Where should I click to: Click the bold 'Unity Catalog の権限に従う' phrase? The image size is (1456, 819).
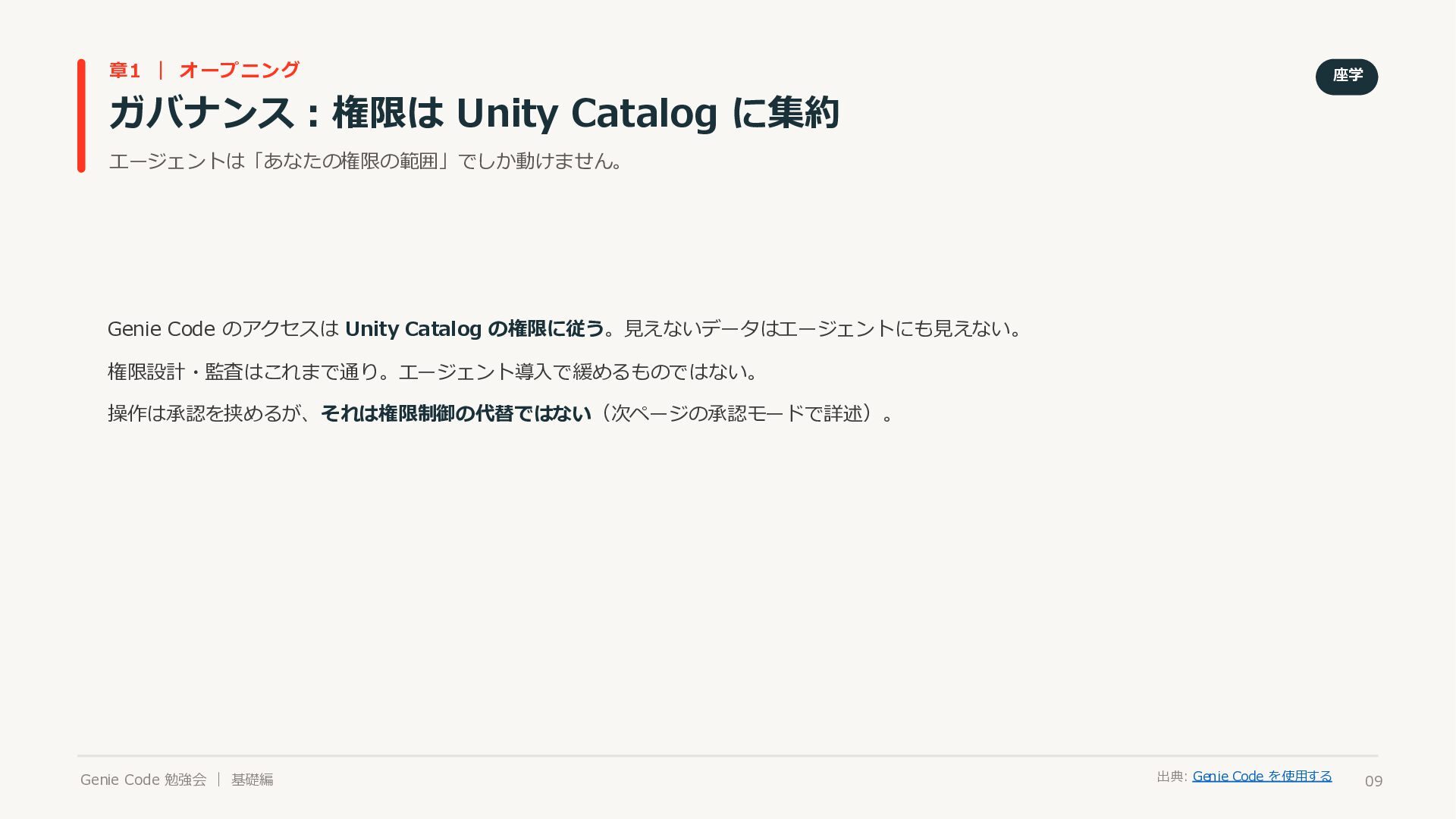pos(475,328)
